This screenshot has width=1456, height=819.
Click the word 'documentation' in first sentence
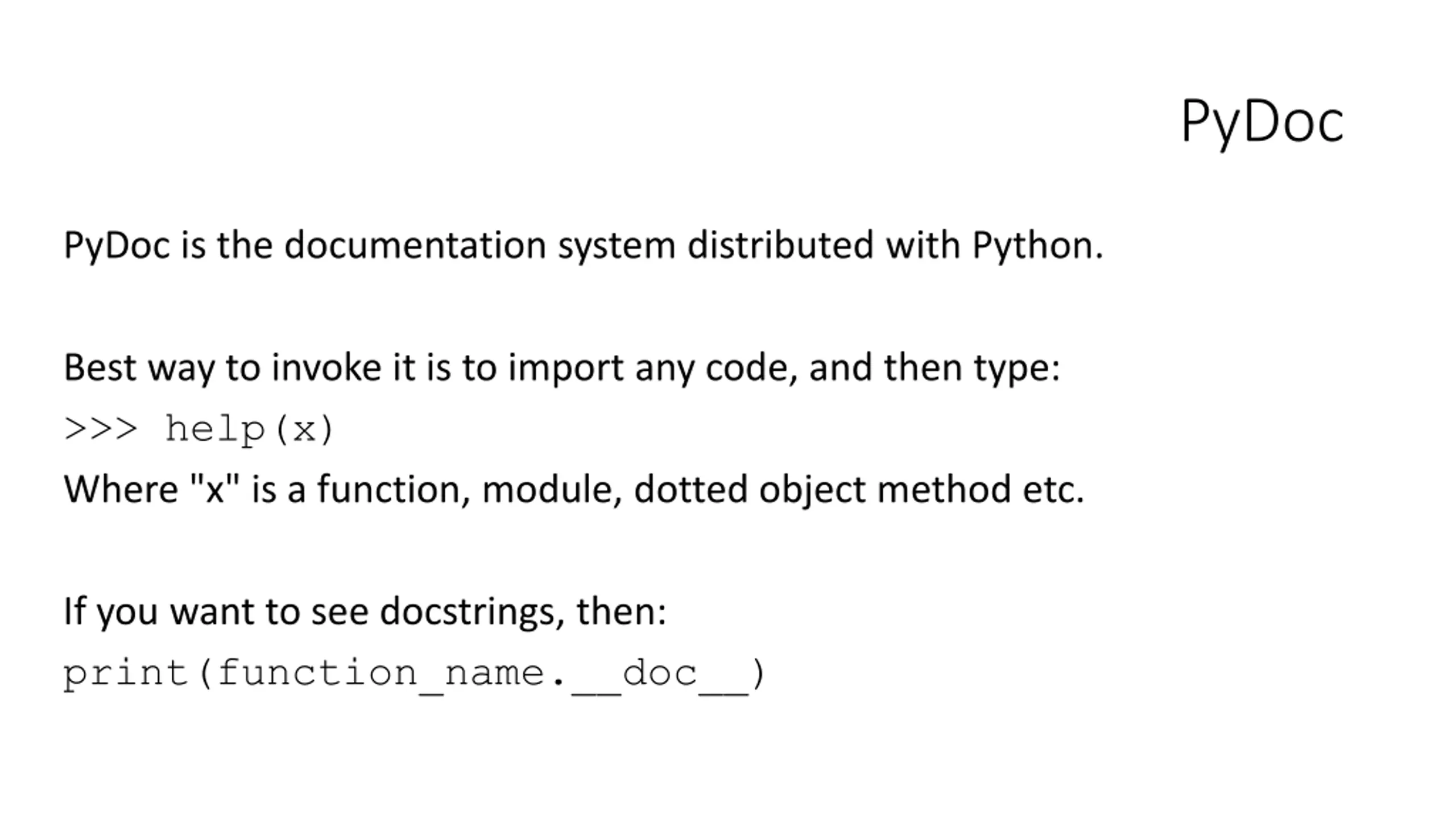pos(415,245)
